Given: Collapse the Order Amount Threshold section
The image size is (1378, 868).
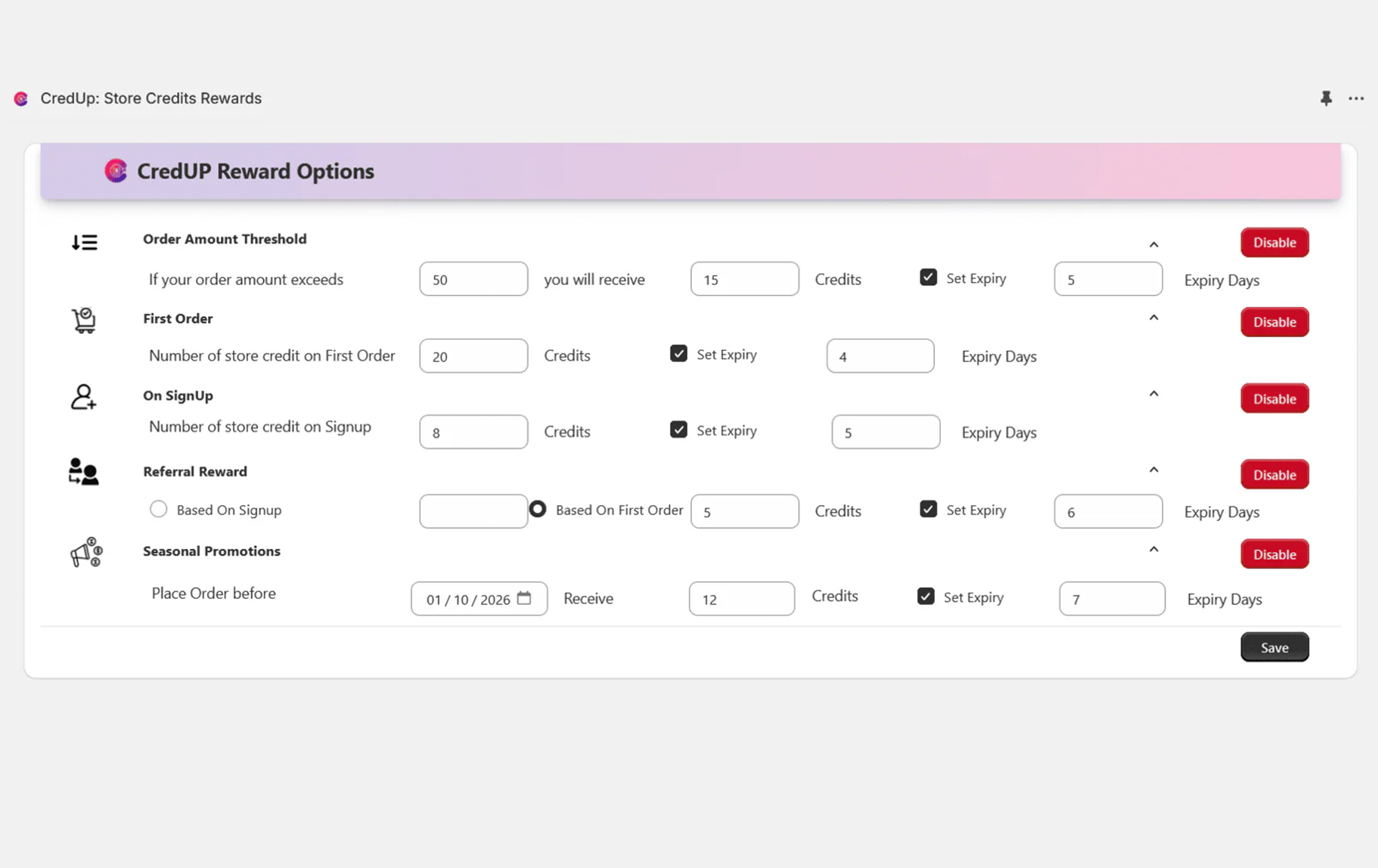Looking at the screenshot, I should click(1153, 244).
